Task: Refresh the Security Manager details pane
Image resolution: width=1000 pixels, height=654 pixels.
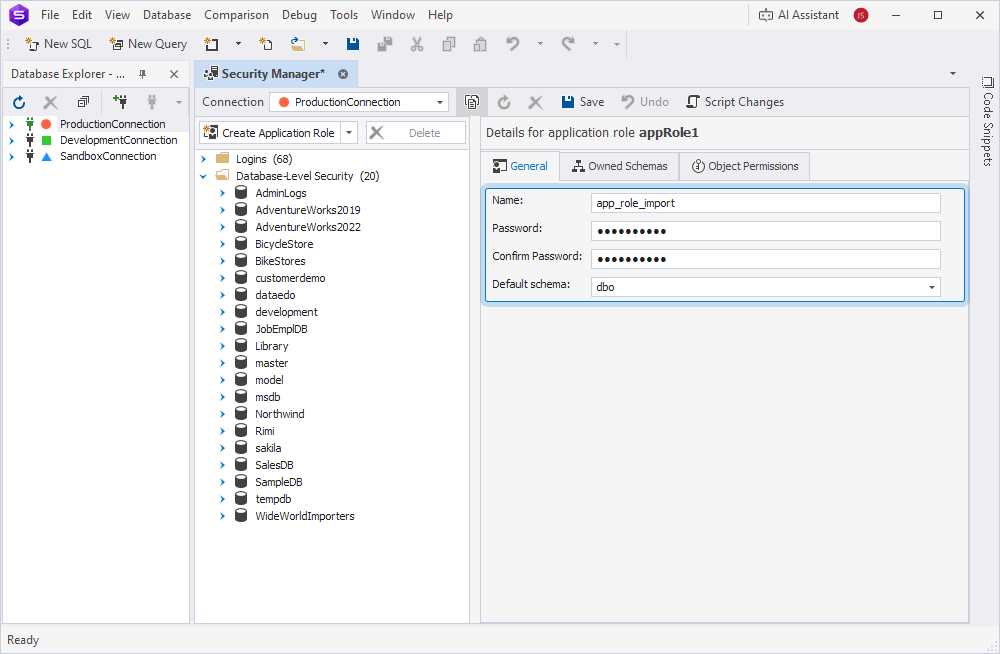Action: [x=503, y=101]
